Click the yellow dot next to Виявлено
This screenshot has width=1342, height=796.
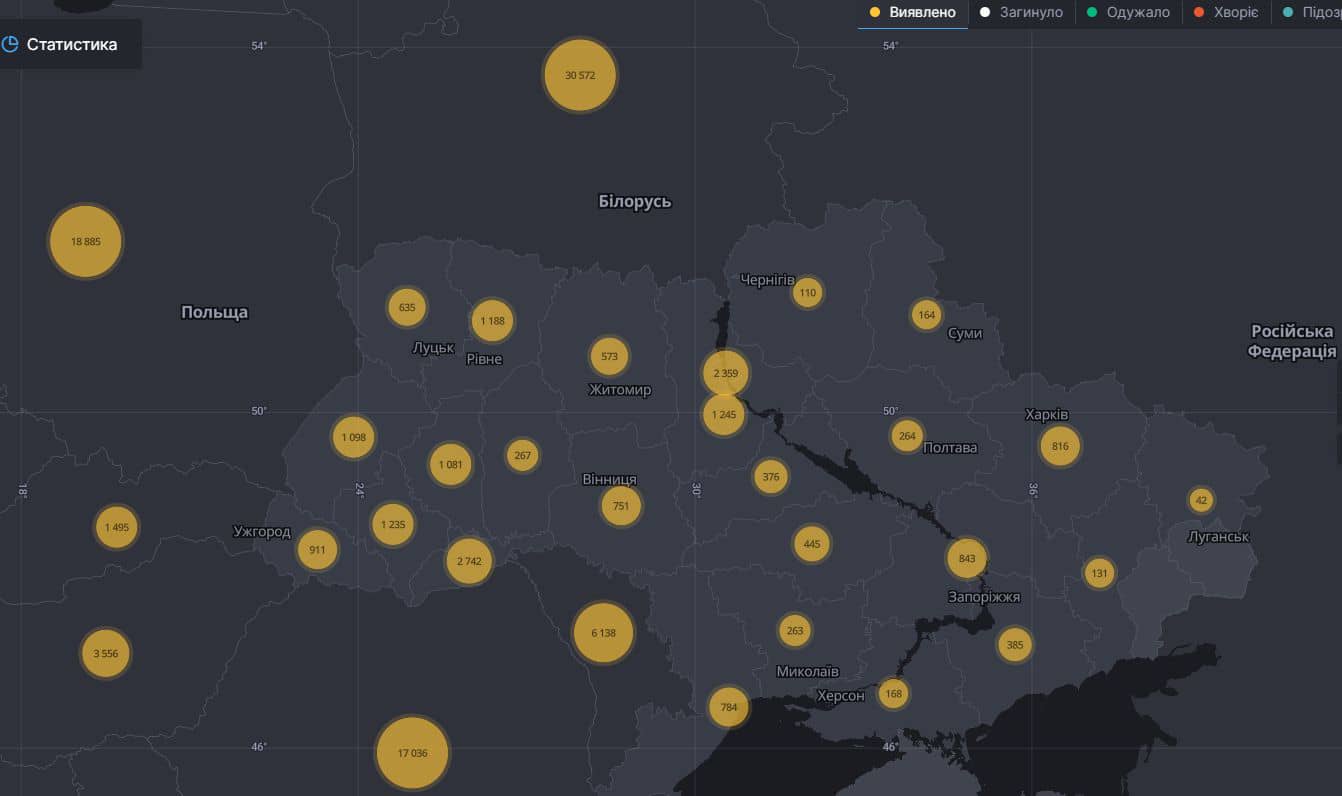875,13
